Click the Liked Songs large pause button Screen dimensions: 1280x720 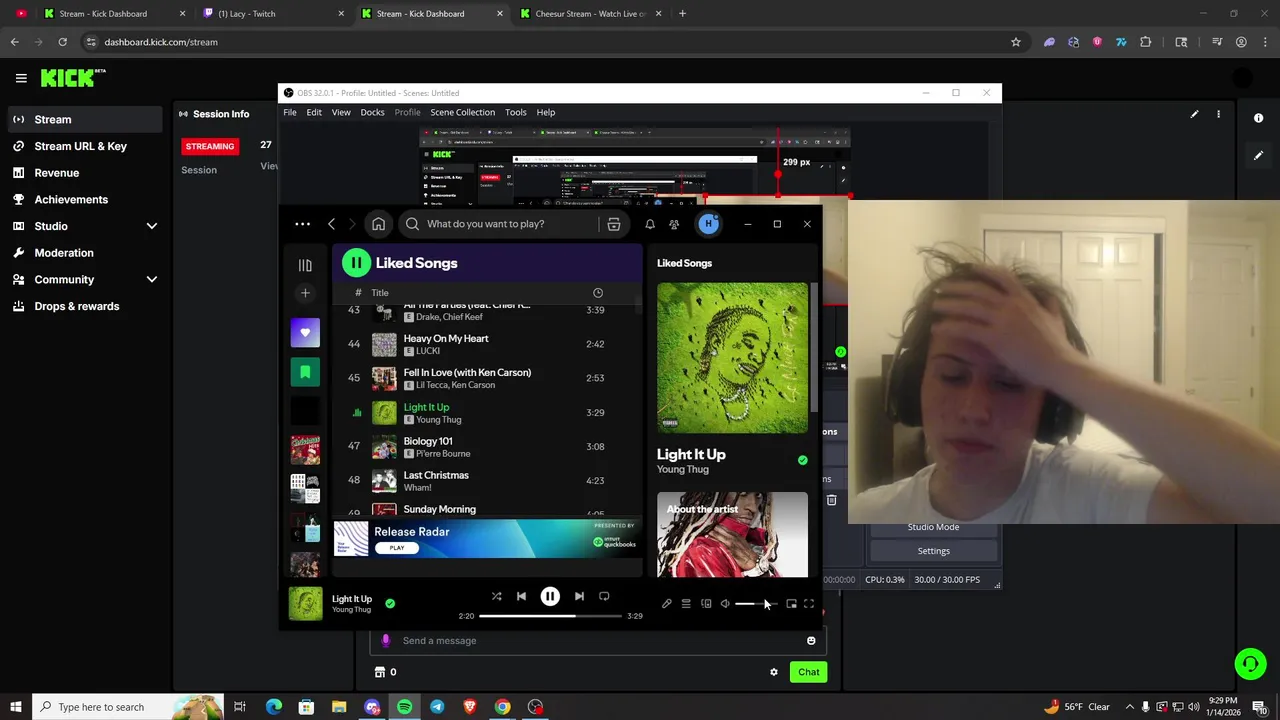tap(356, 263)
